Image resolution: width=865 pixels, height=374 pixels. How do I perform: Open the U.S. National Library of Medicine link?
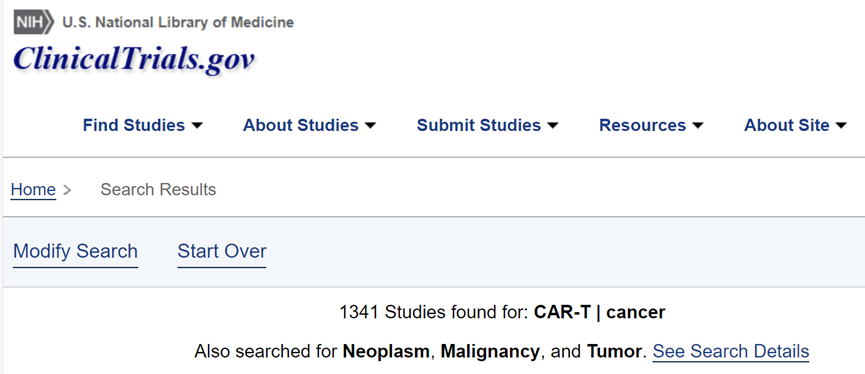tap(178, 23)
